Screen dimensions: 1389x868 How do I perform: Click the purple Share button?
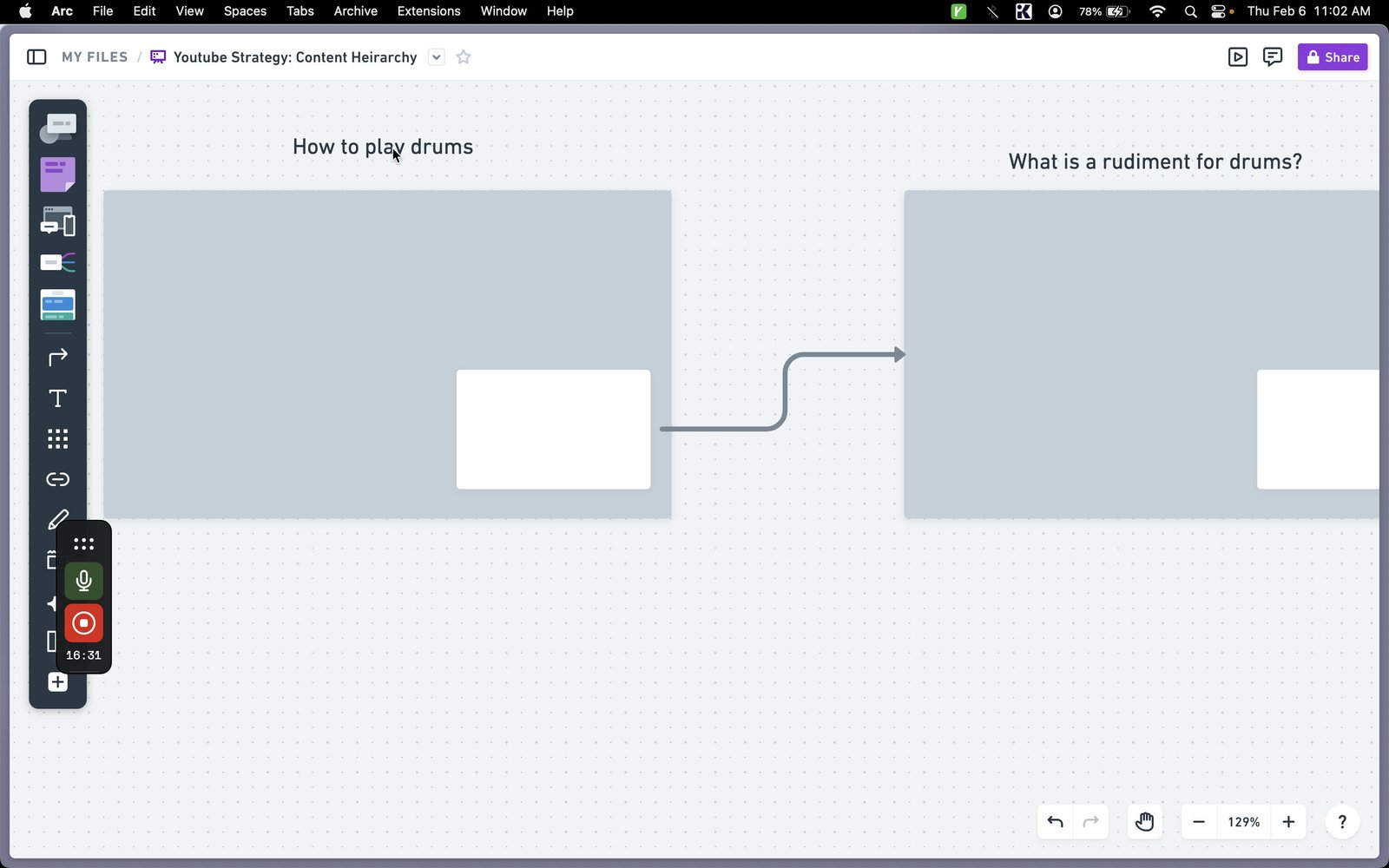click(1333, 57)
